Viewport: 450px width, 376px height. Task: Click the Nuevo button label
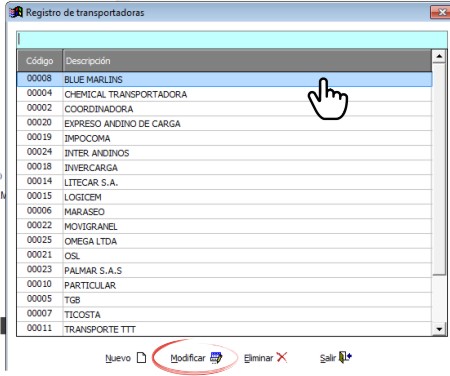pyautogui.click(x=118, y=358)
